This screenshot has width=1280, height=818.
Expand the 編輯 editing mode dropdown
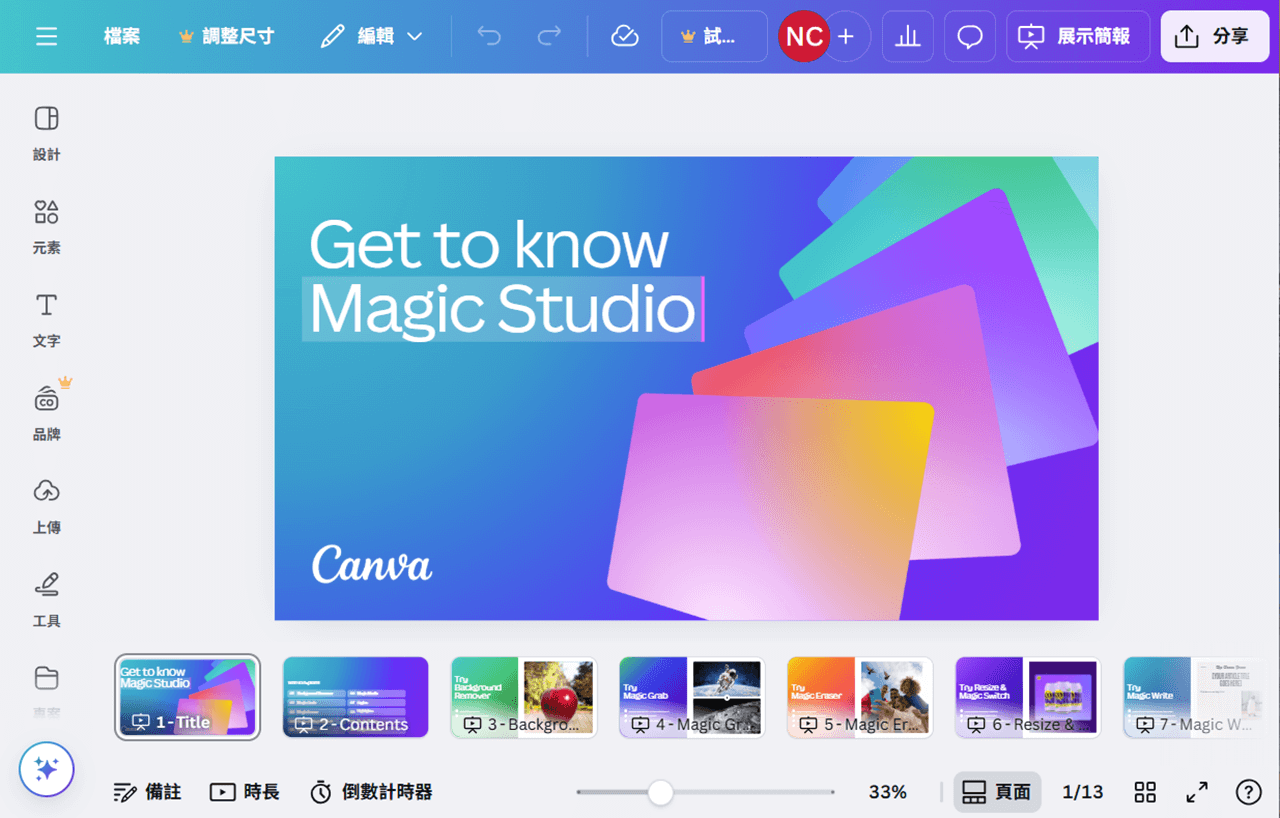pos(372,37)
